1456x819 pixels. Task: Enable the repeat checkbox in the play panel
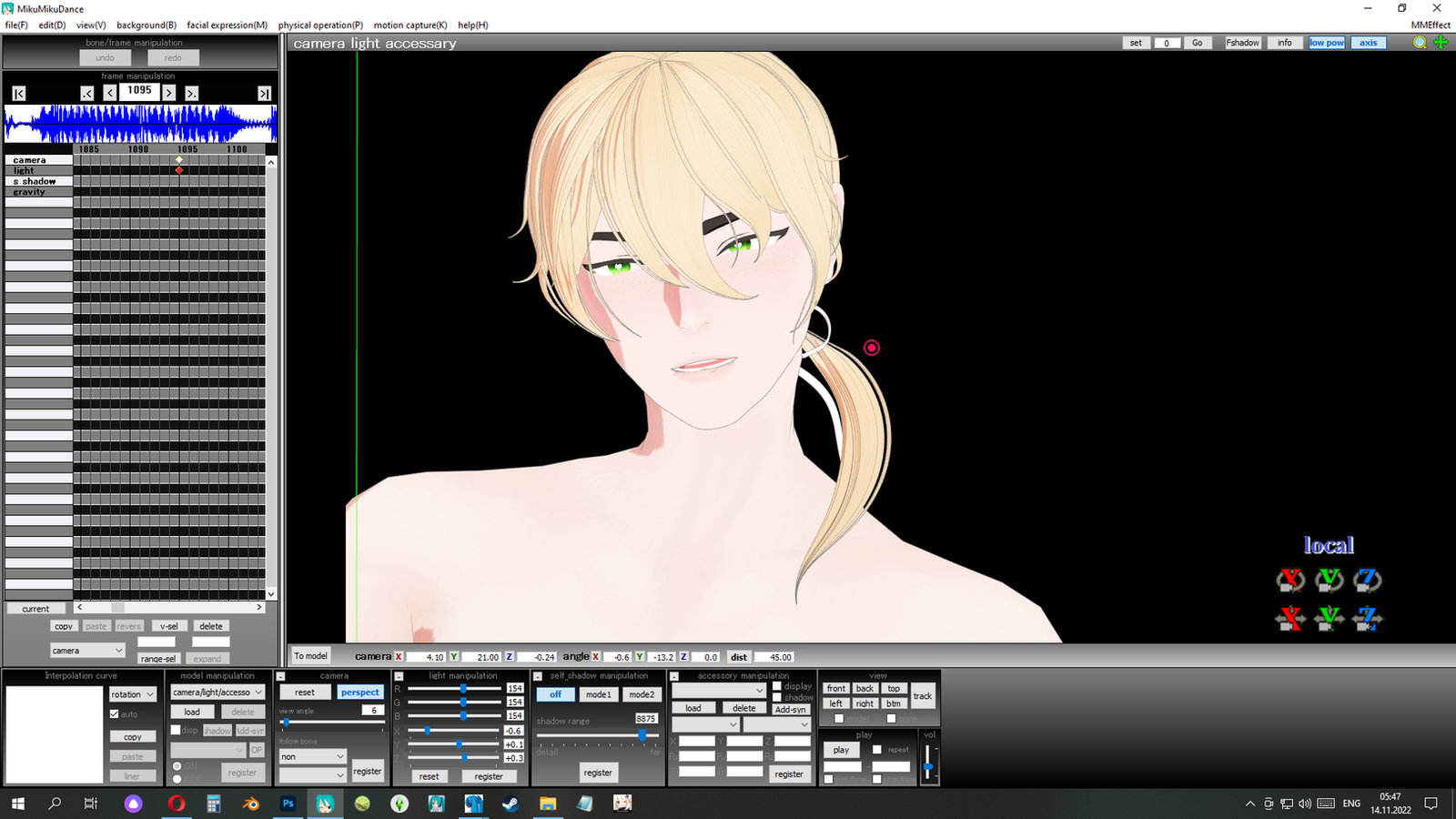click(x=877, y=750)
